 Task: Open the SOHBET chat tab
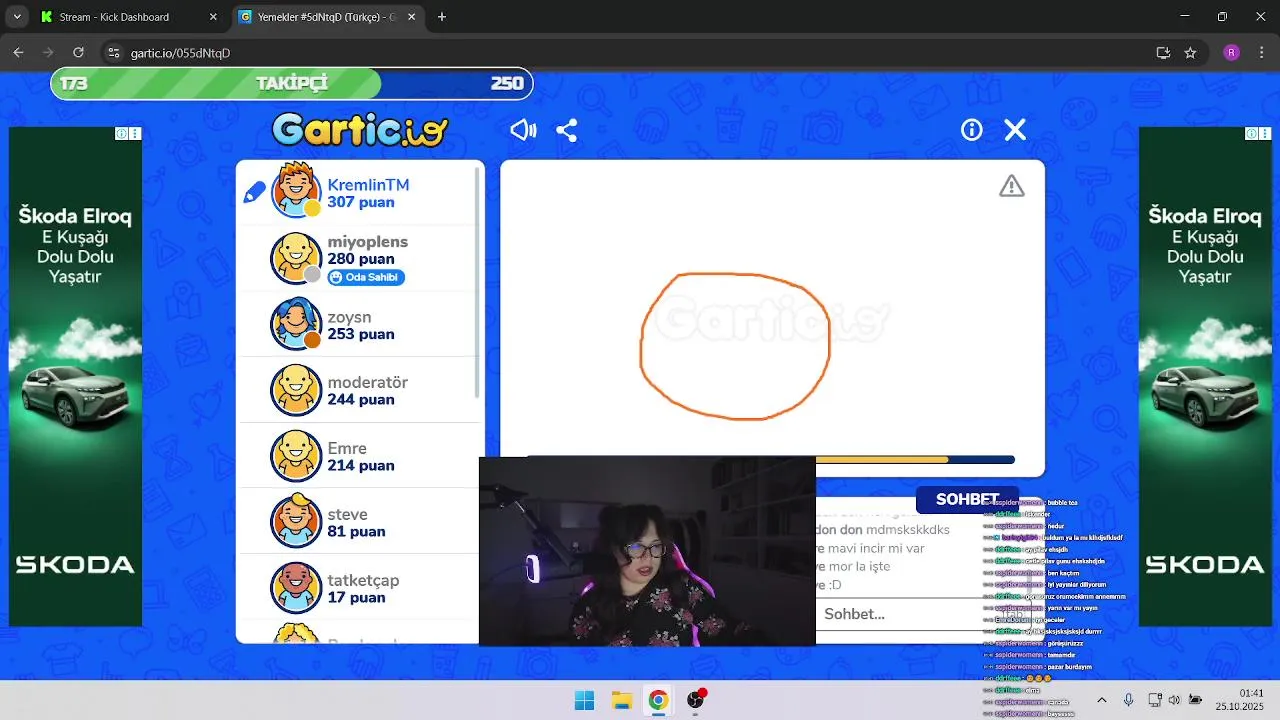pos(967,499)
